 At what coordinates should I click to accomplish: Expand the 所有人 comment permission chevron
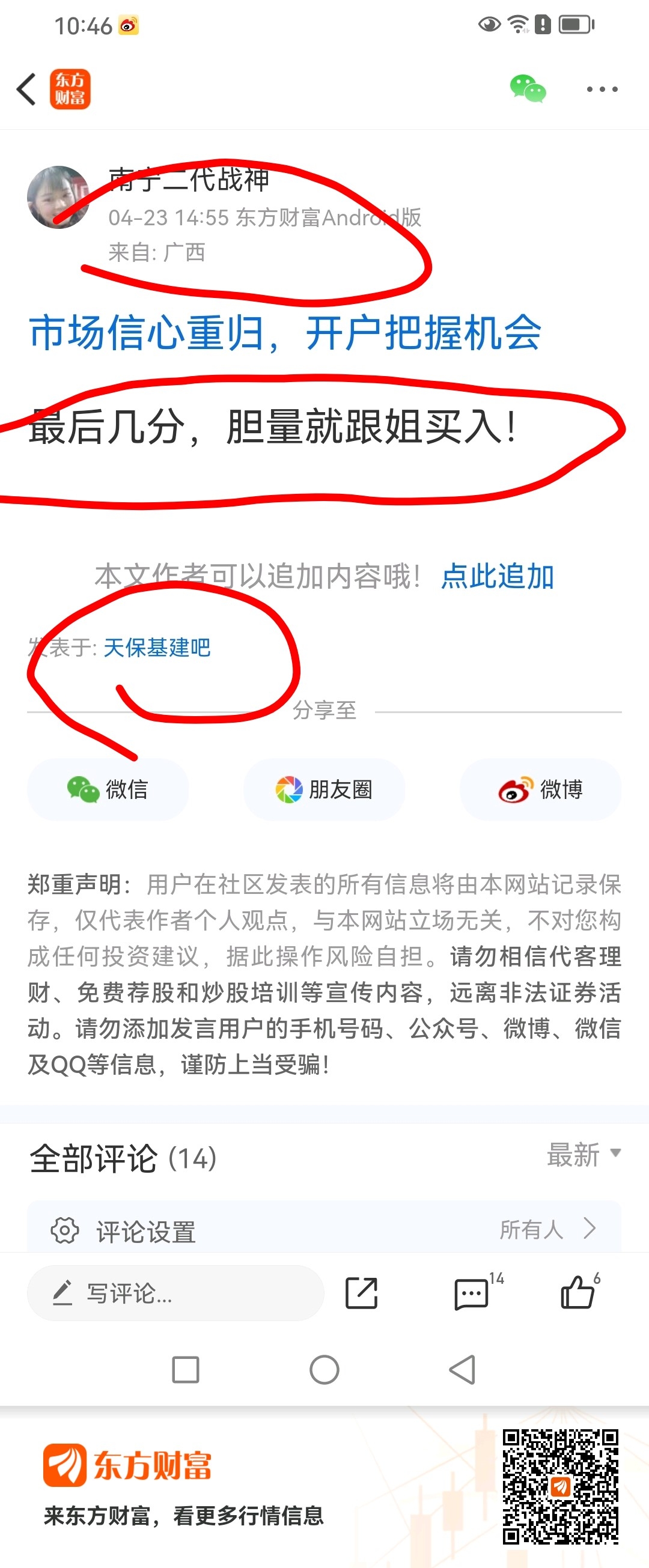[x=590, y=1229]
